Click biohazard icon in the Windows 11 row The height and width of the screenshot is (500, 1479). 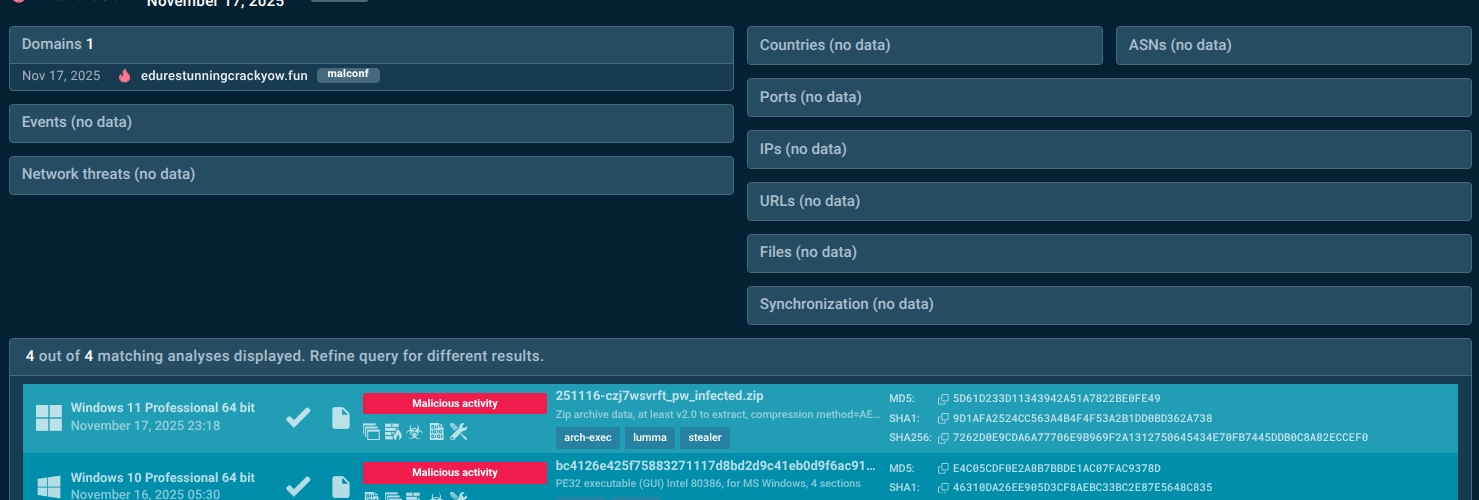pos(414,432)
